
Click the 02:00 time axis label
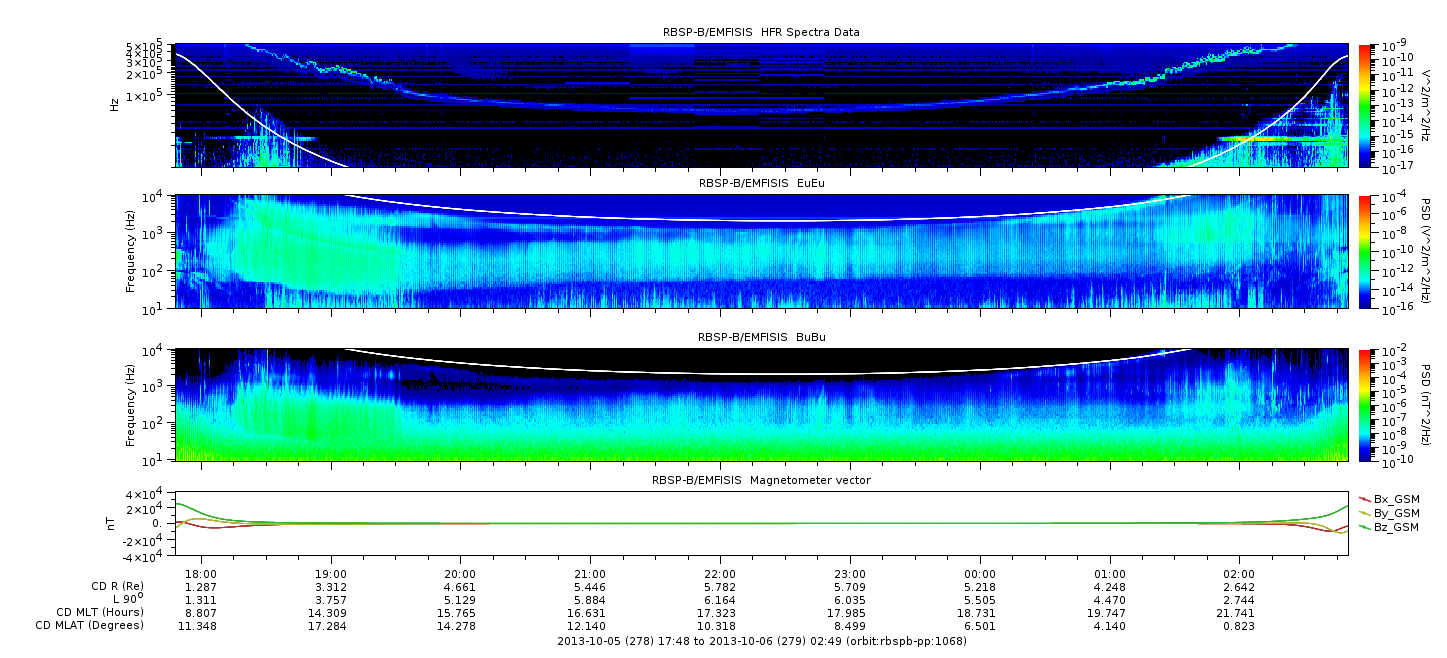(1239, 574)
